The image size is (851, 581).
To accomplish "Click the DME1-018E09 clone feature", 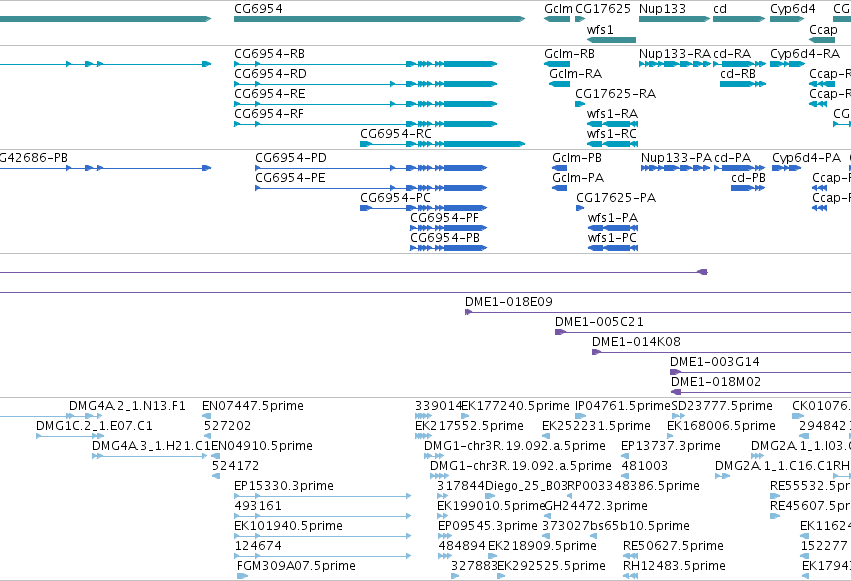I will pyautogui.click(x=509, y=302).
